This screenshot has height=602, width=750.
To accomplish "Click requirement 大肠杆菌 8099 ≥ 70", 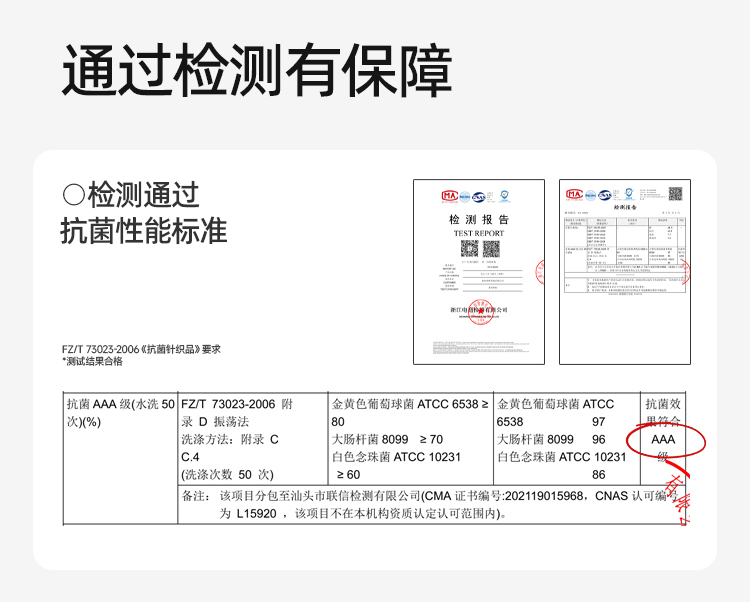I will [387, 439].
